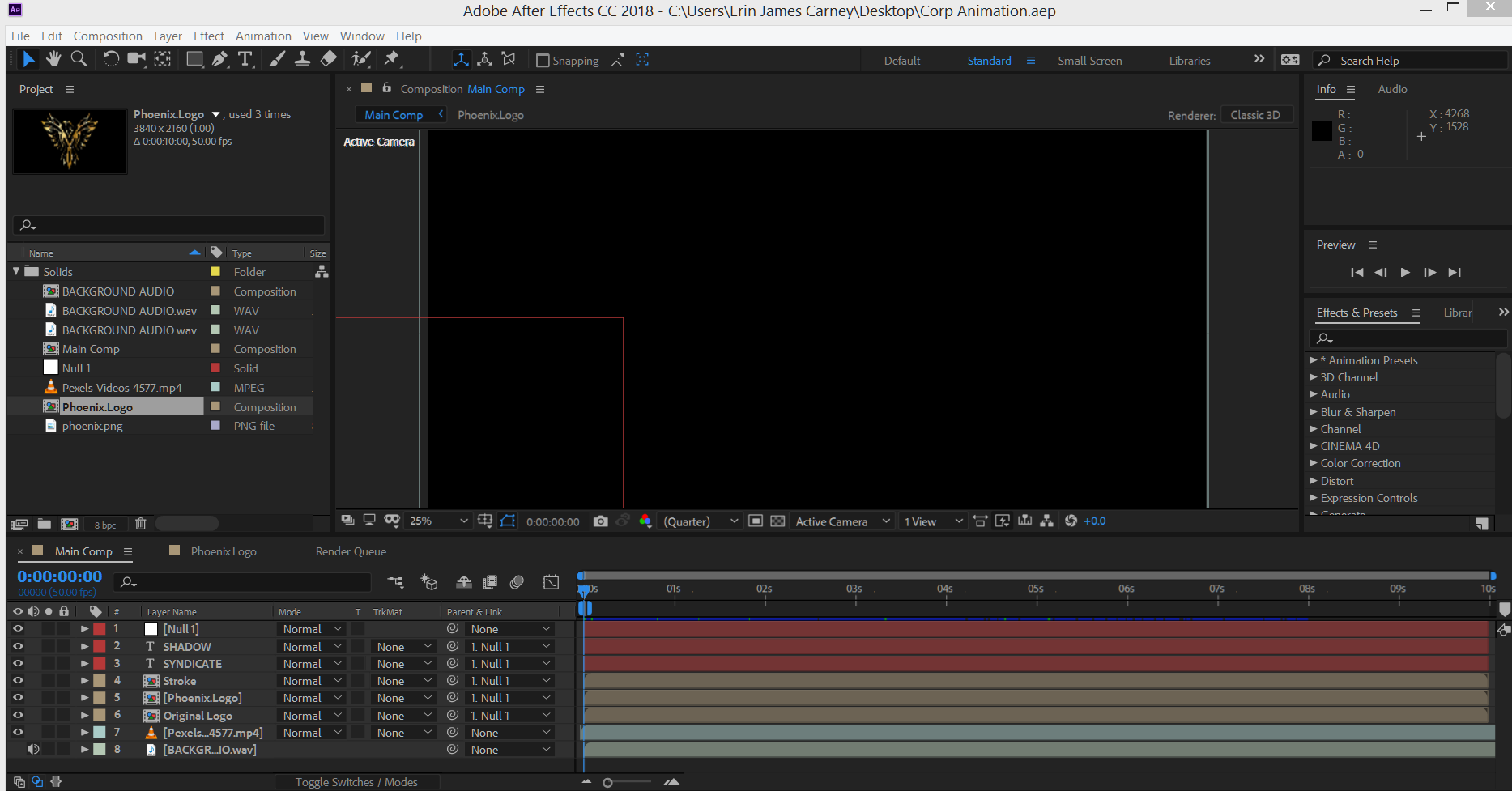The image size is (1512, 791).
Task: Switch to the Render Queue tab
Action: (x=351, y=551)
